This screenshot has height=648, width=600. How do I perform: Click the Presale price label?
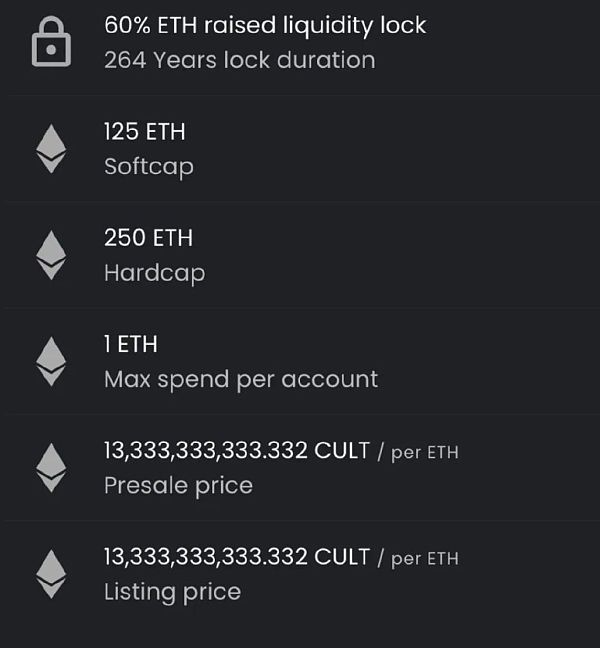(178, 486)
